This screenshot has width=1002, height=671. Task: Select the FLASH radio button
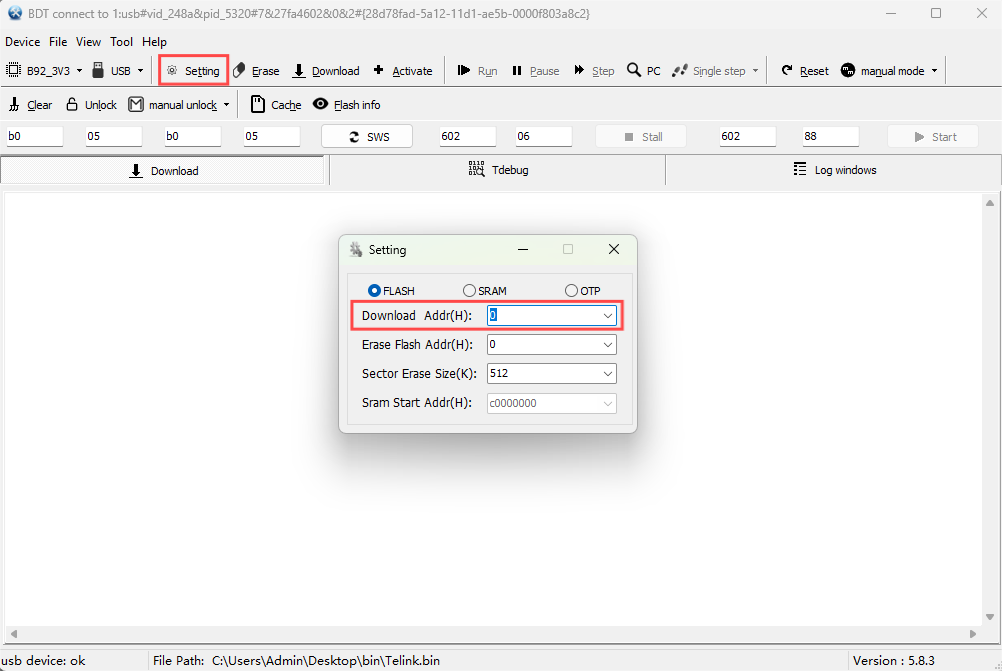point(374,291)
